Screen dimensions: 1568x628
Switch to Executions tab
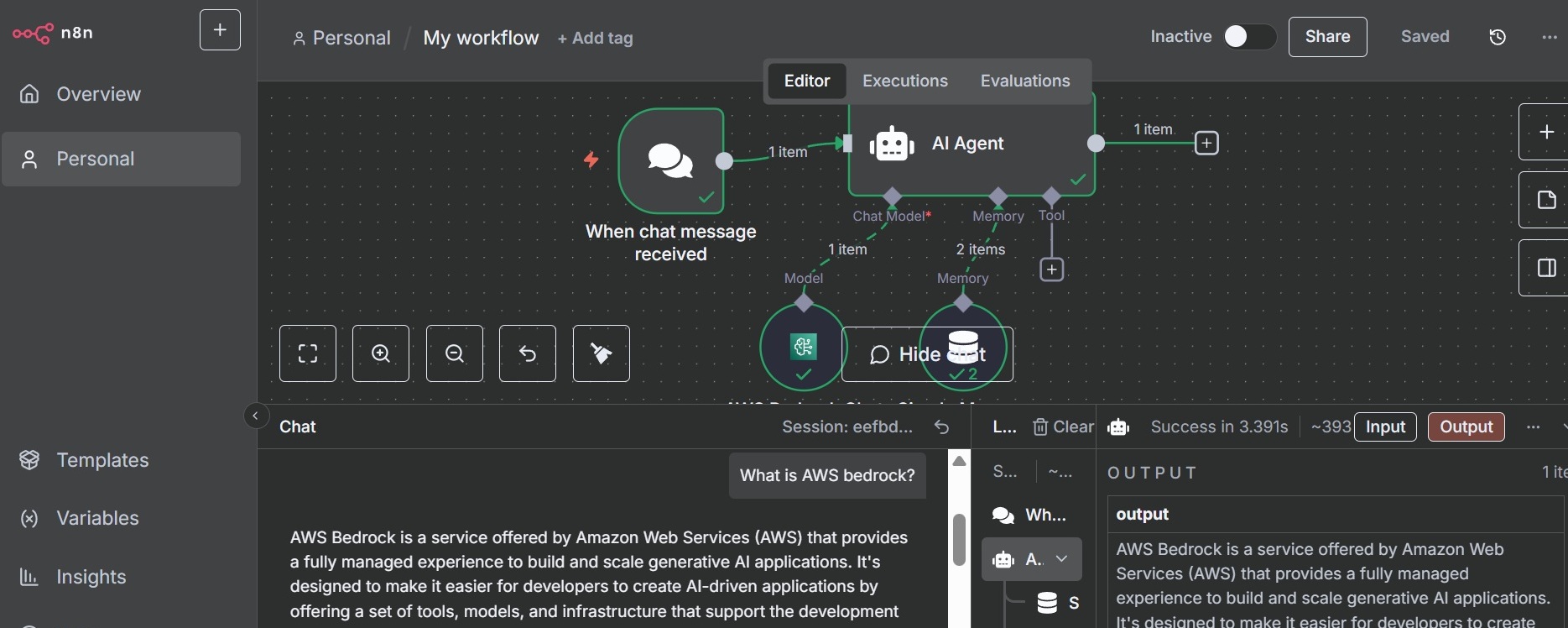click(905, 81)
